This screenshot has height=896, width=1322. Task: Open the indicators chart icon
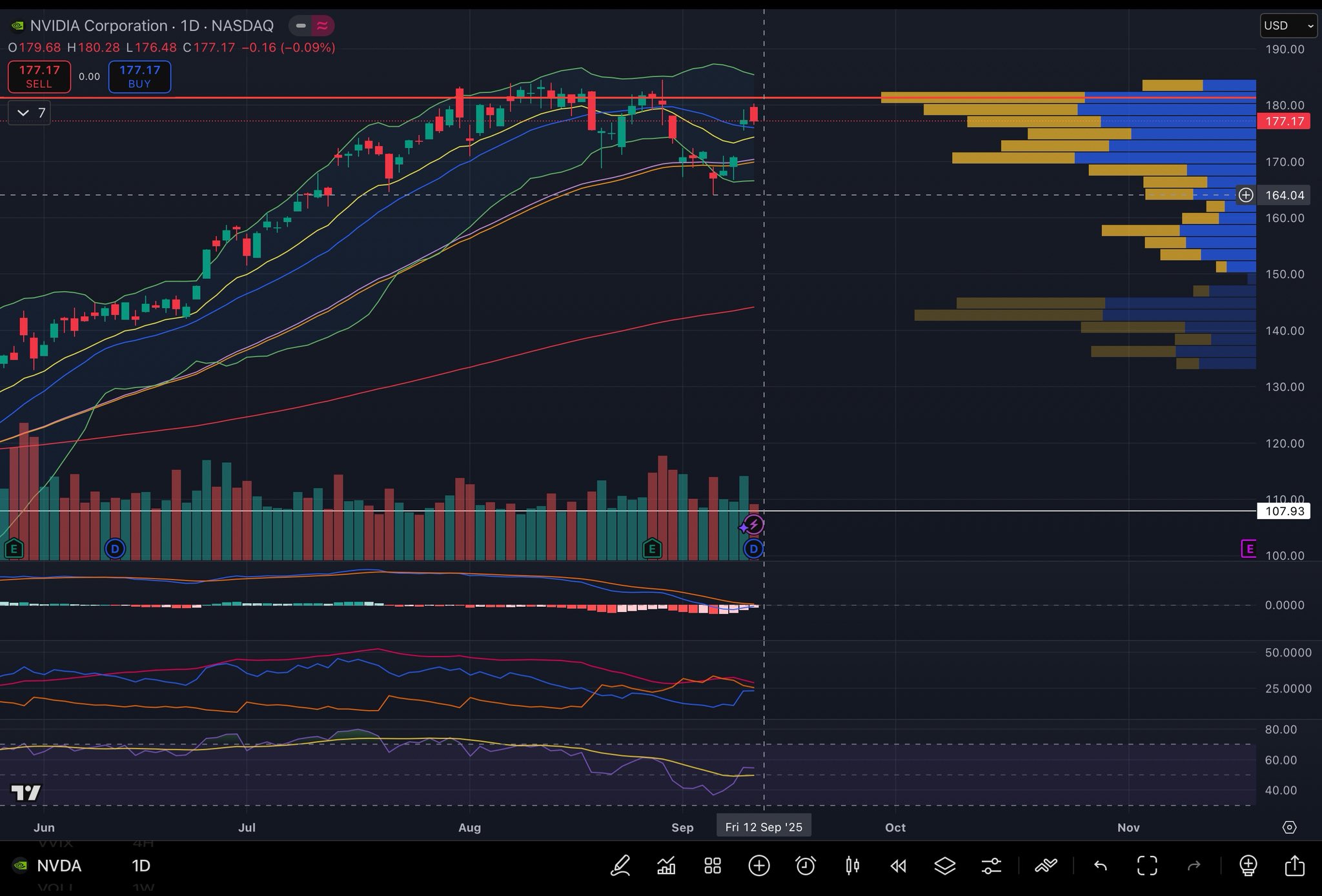coord(666,866)
